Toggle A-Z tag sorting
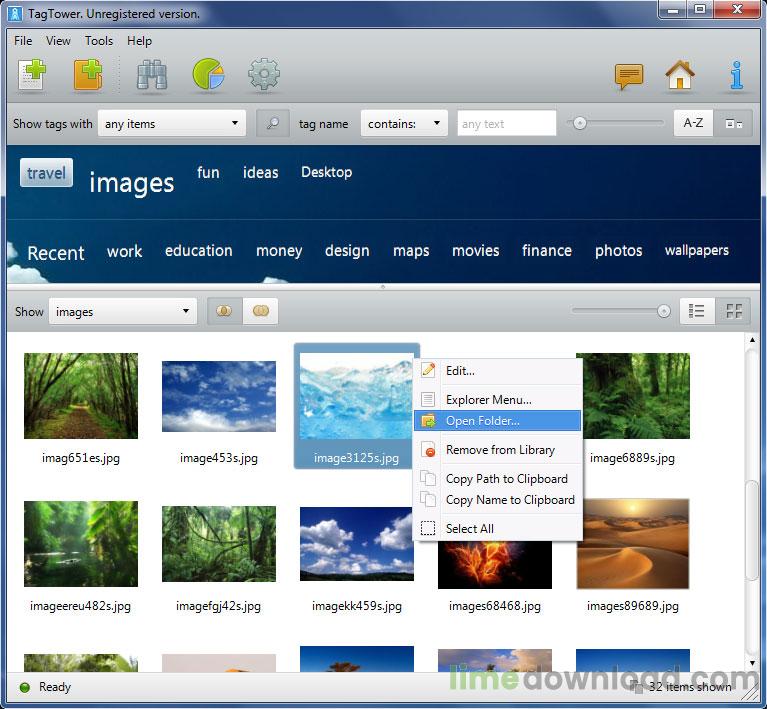 693,123
